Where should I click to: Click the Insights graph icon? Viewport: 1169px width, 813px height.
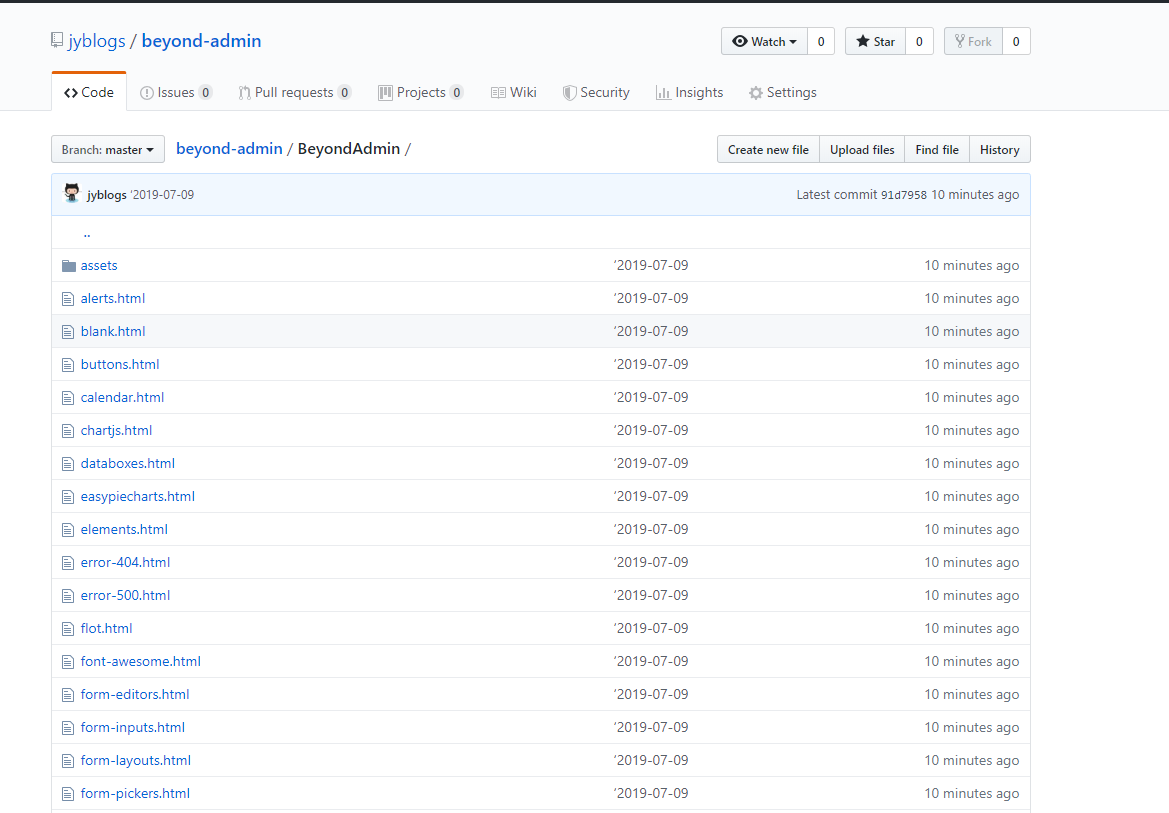pos(663,92)
